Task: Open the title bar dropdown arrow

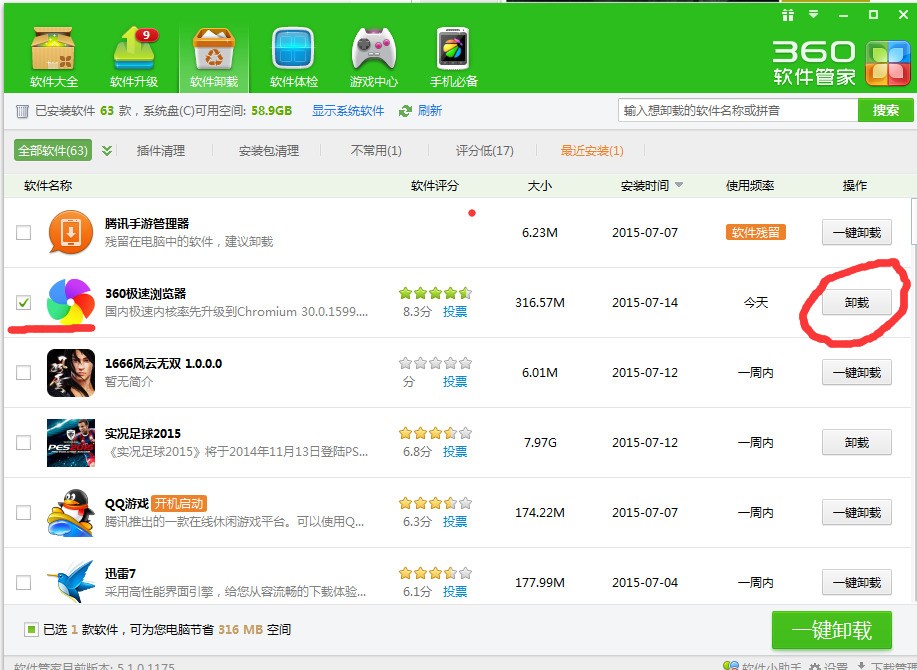Action: 812,14
